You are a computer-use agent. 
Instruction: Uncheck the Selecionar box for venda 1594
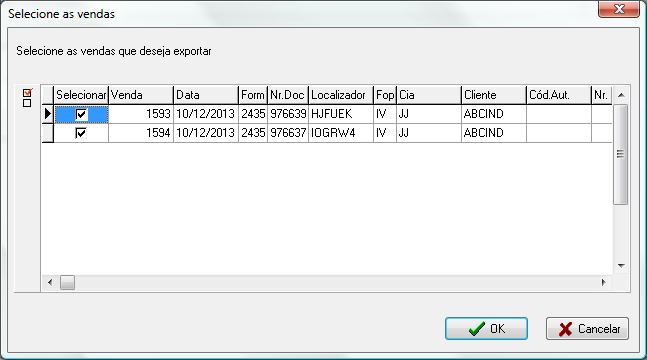(x=81, y=133)
